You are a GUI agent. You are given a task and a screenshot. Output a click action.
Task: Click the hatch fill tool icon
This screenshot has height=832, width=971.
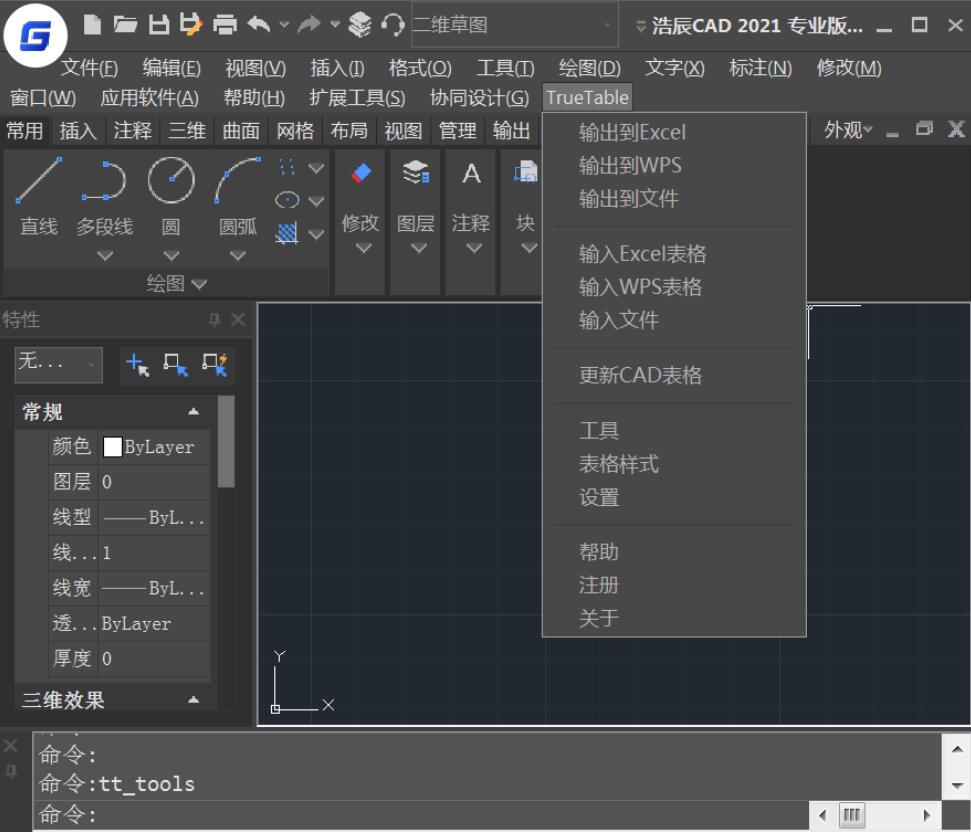[x=287, y=233]
